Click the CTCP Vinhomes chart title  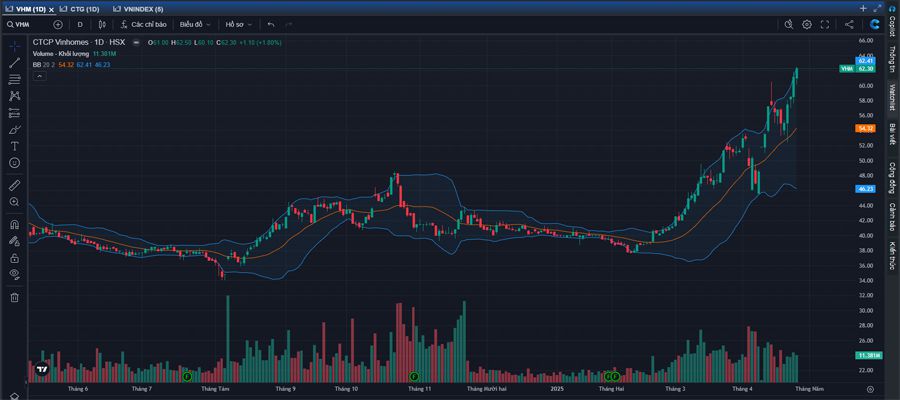click(79, 42)
